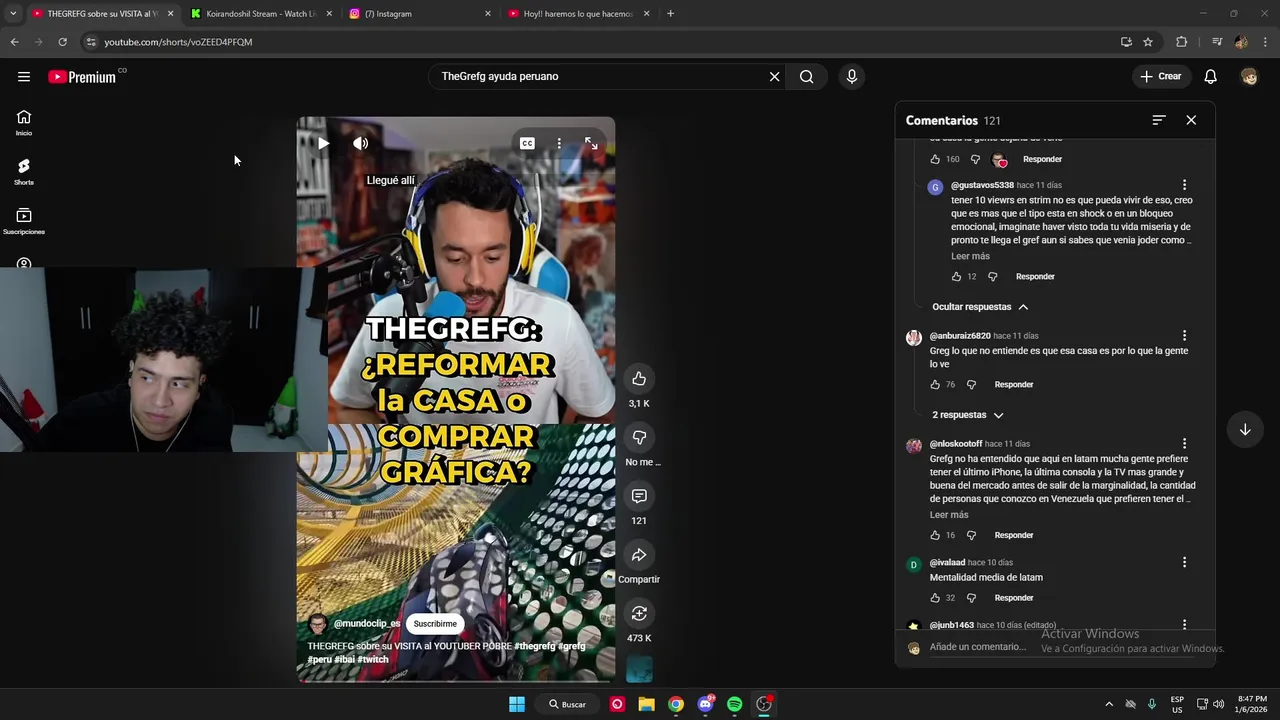Open options for @nloskootoff comment
This screenshot has height=720, width=1280.
tap(1184, 444)
